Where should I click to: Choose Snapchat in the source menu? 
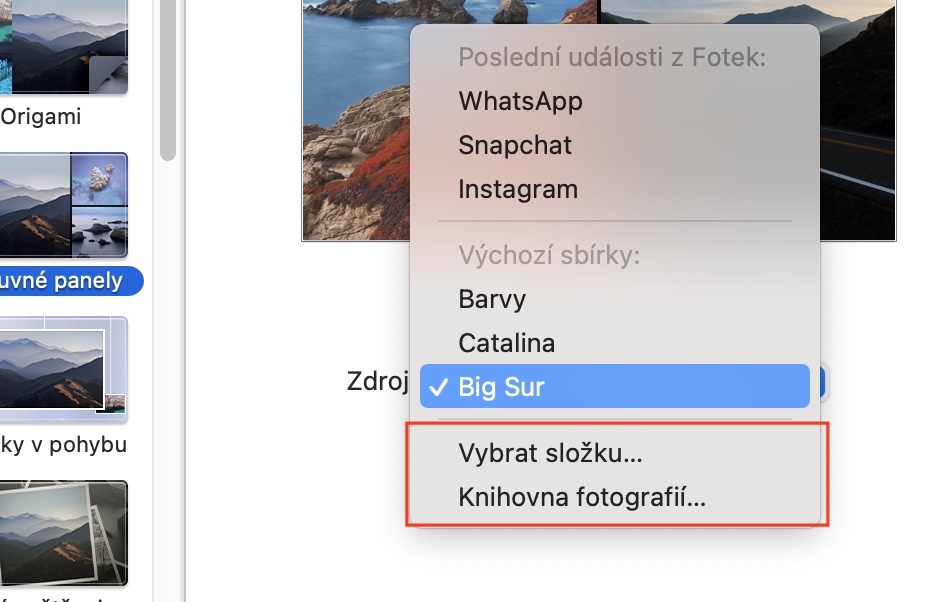[614, 145]
